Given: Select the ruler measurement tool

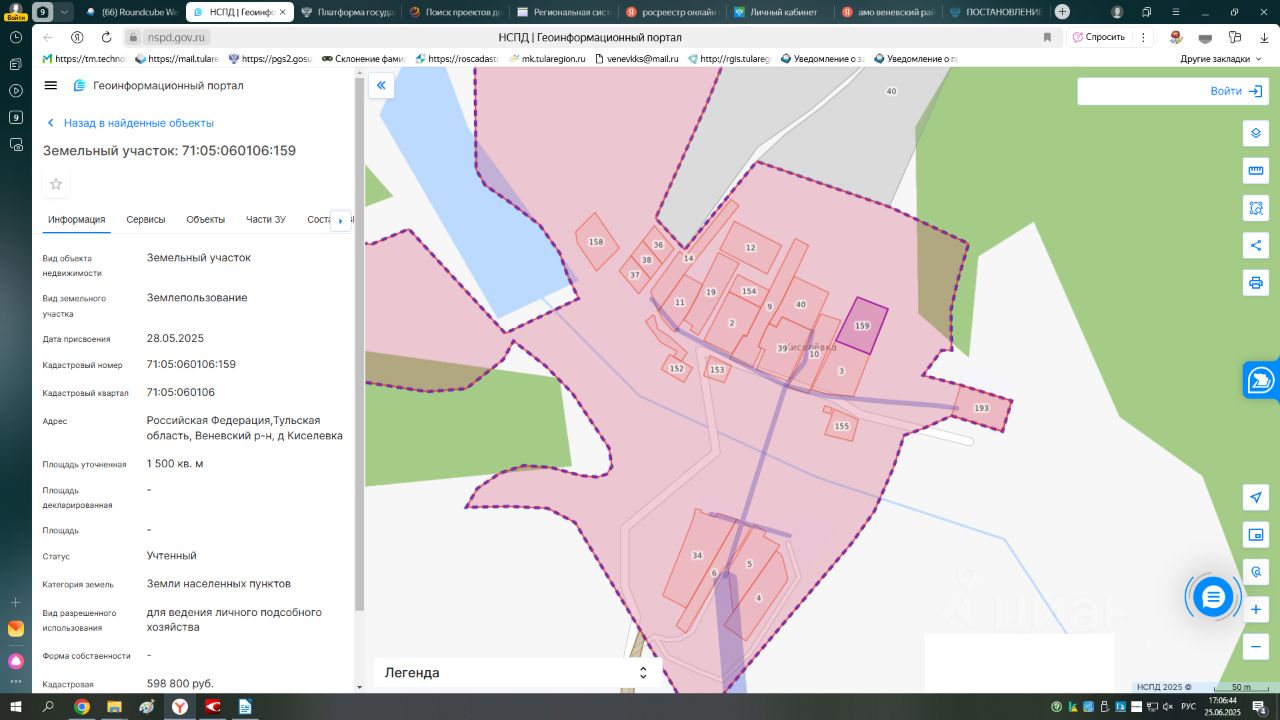Looking at the screenshot, I should 1256,171.
